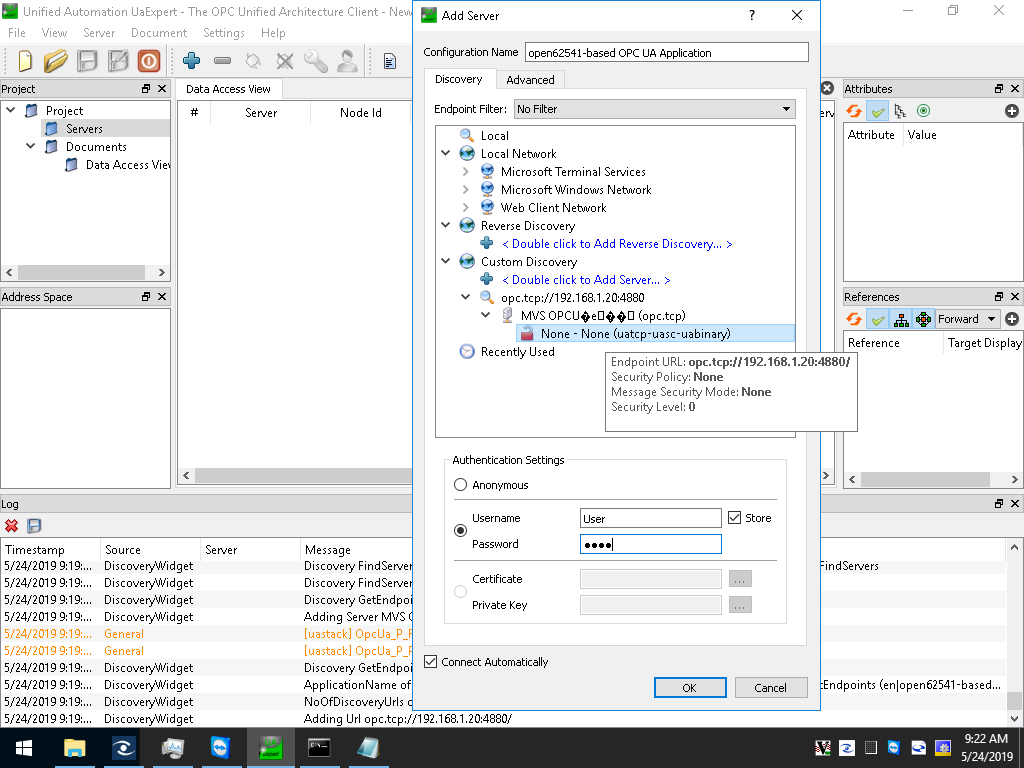The height and width of the screenshot is (768, 1024).
Task: Click the References hierarchy tree icon
Action: 901,319
